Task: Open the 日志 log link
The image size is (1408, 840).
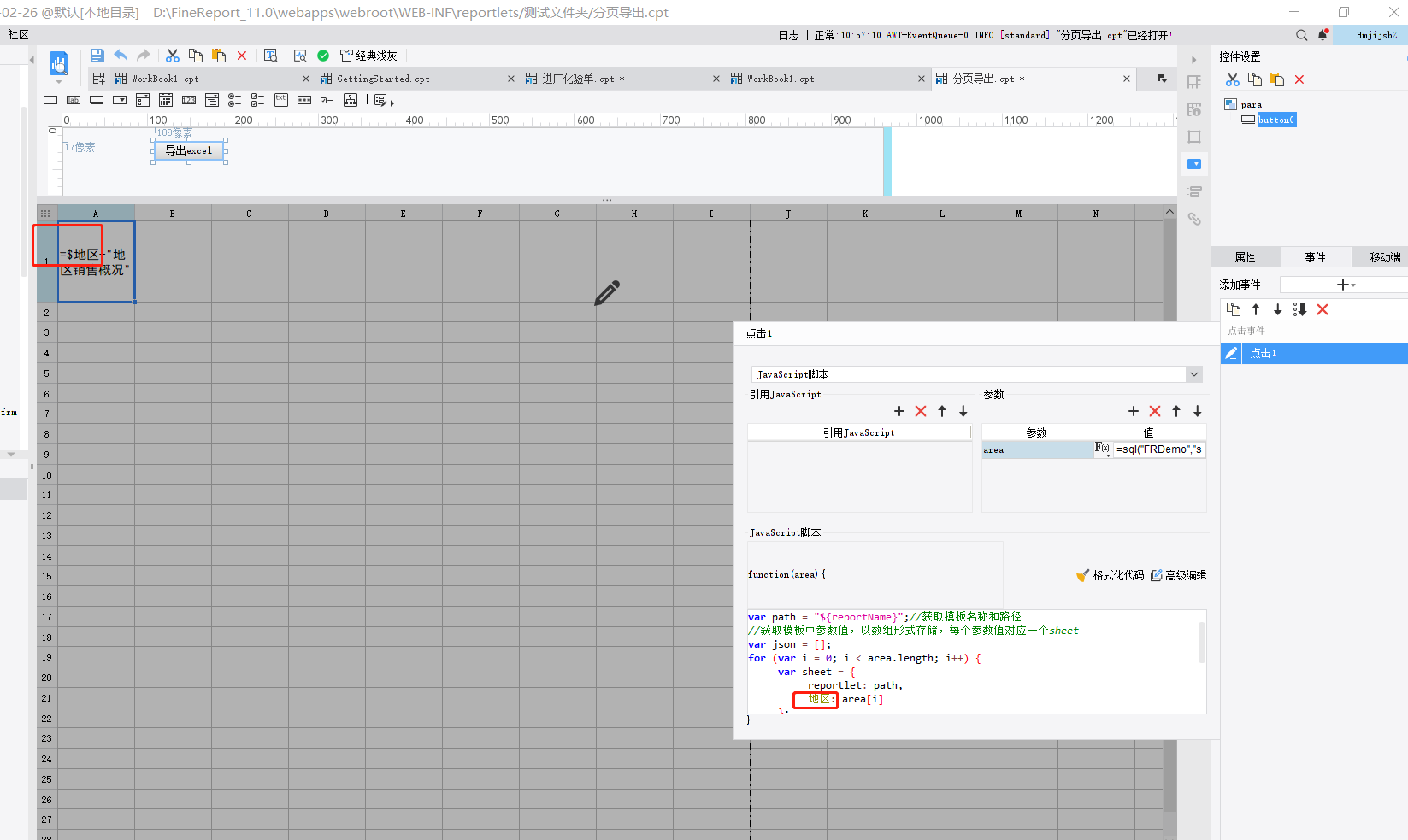Action: (x=788, y=35)
